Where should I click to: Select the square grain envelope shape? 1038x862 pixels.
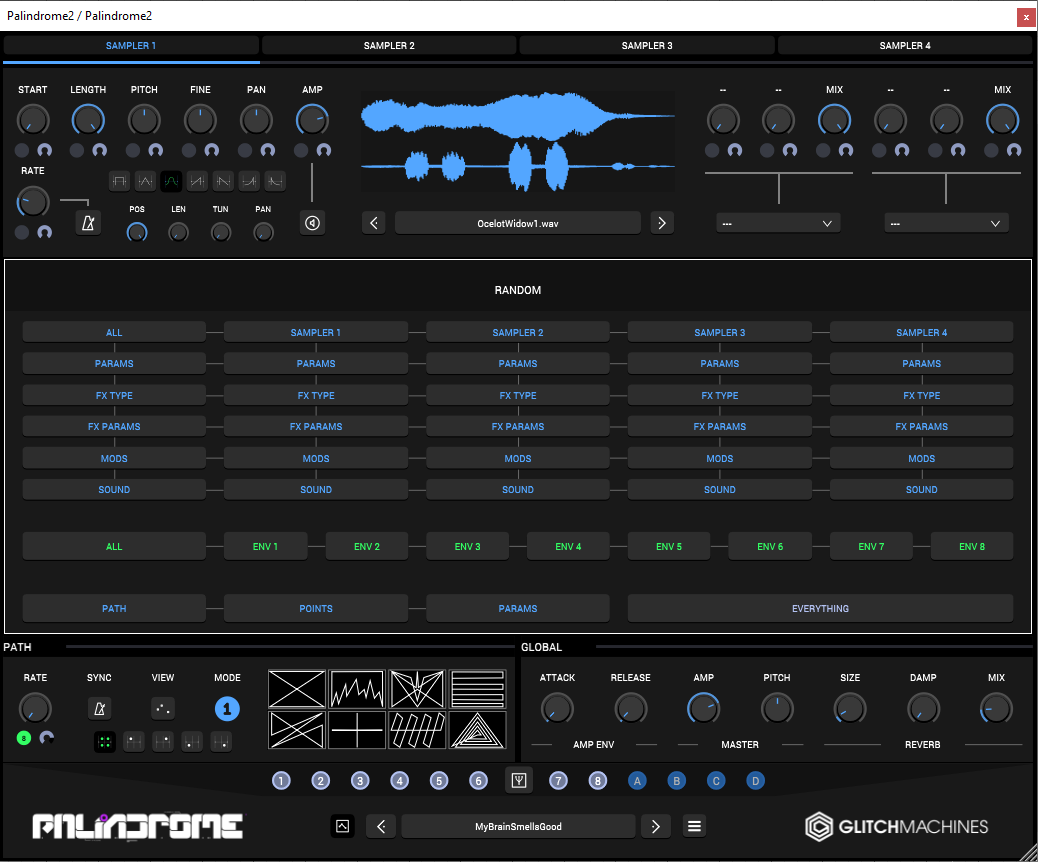point(119,181)
